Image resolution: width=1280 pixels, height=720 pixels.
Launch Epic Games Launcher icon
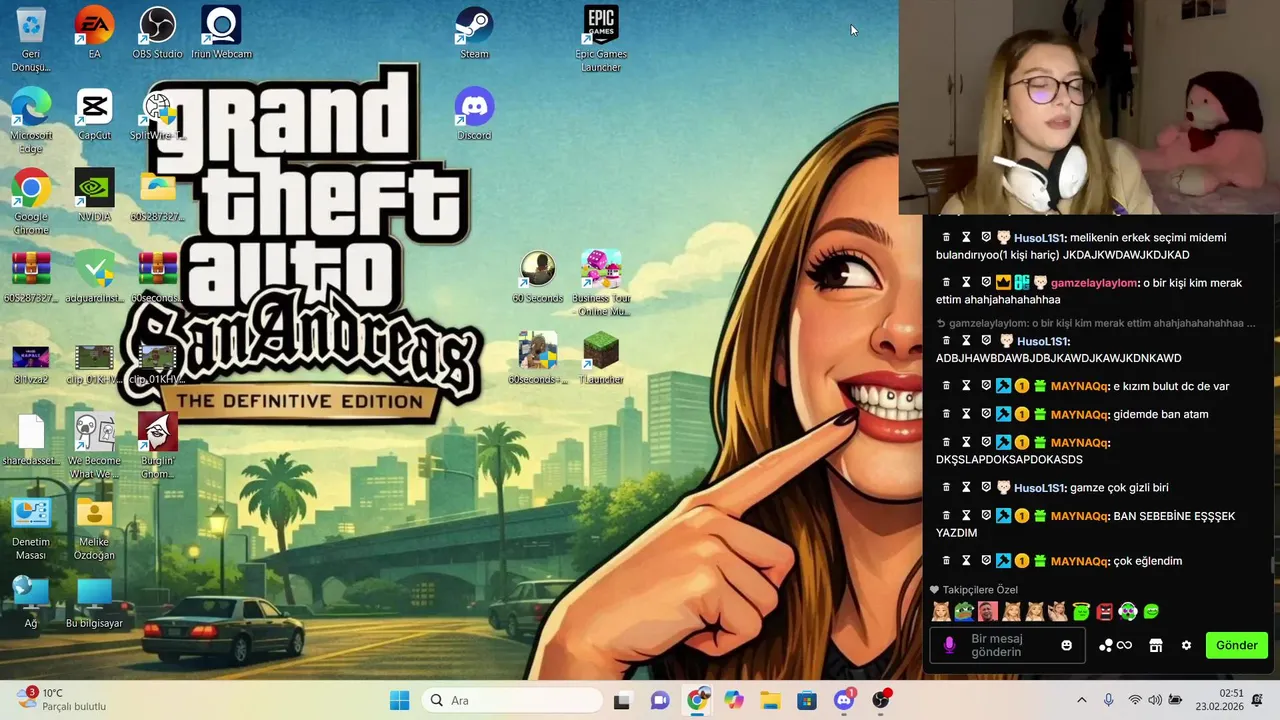point(601,39)
